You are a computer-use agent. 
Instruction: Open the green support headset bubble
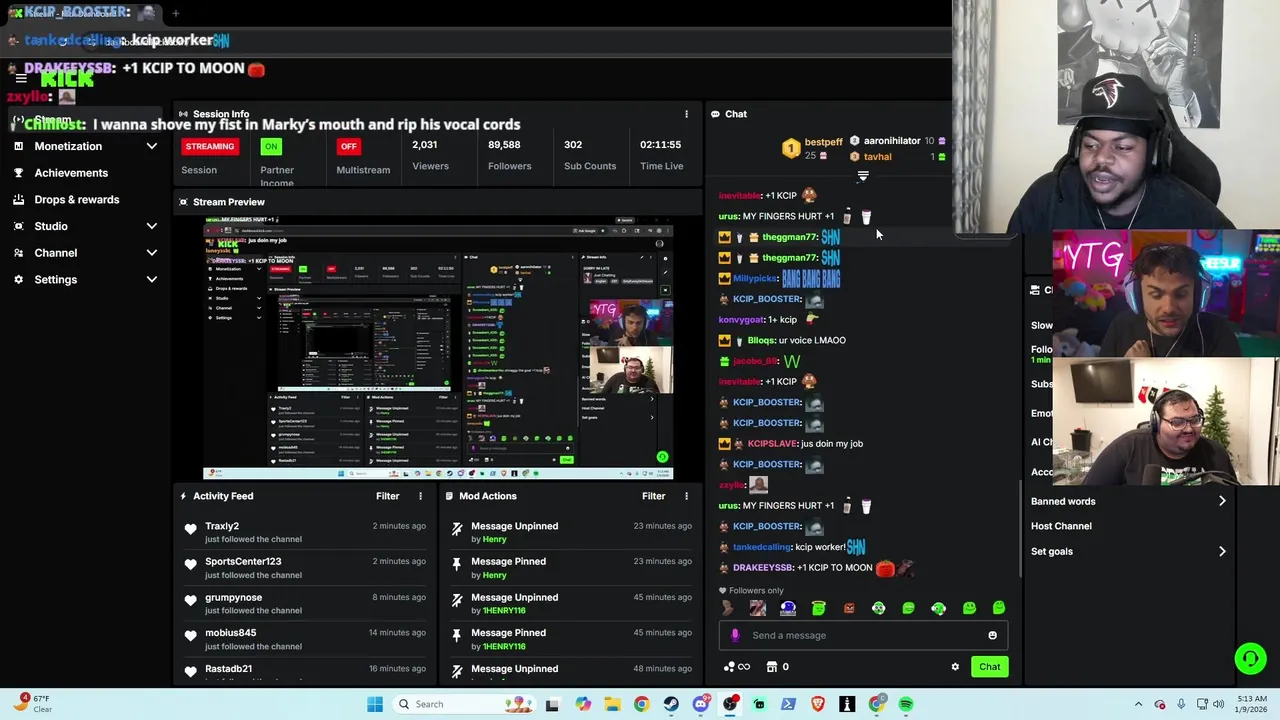pyautogui.click(x=1249, y=658)
